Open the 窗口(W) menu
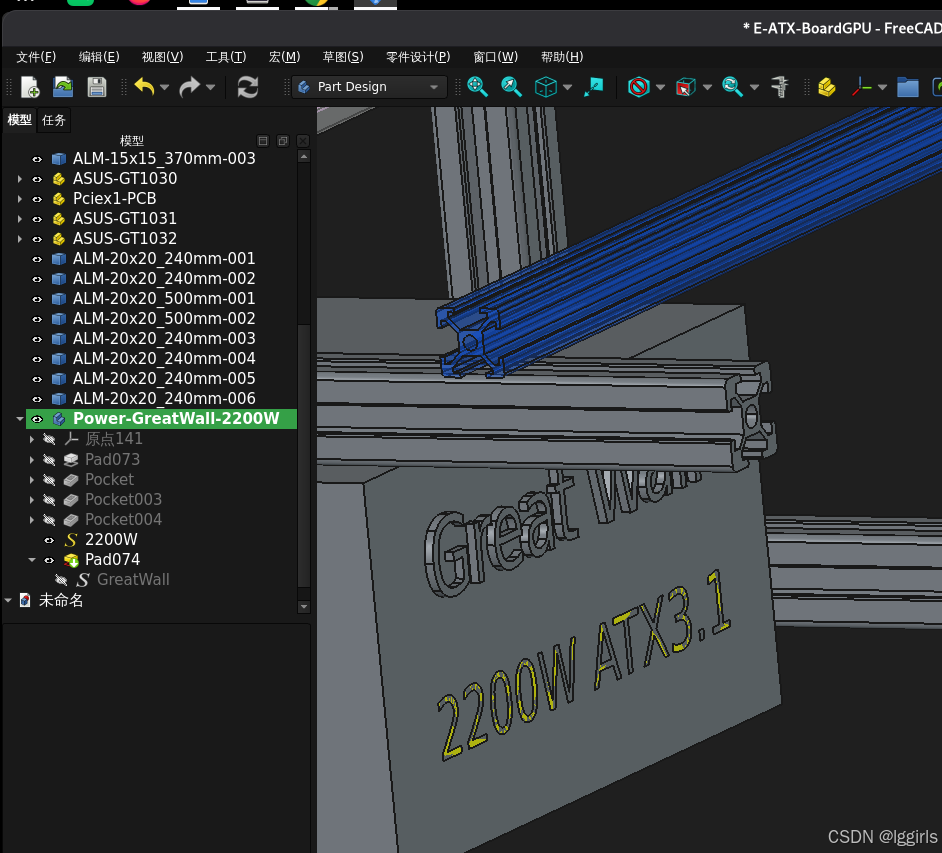 tap(496, 57)
